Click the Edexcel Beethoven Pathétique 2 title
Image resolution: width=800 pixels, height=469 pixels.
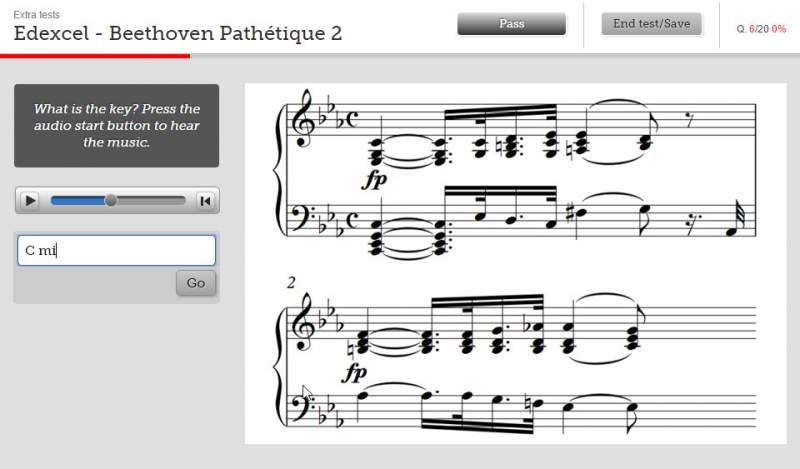point(178,34)
